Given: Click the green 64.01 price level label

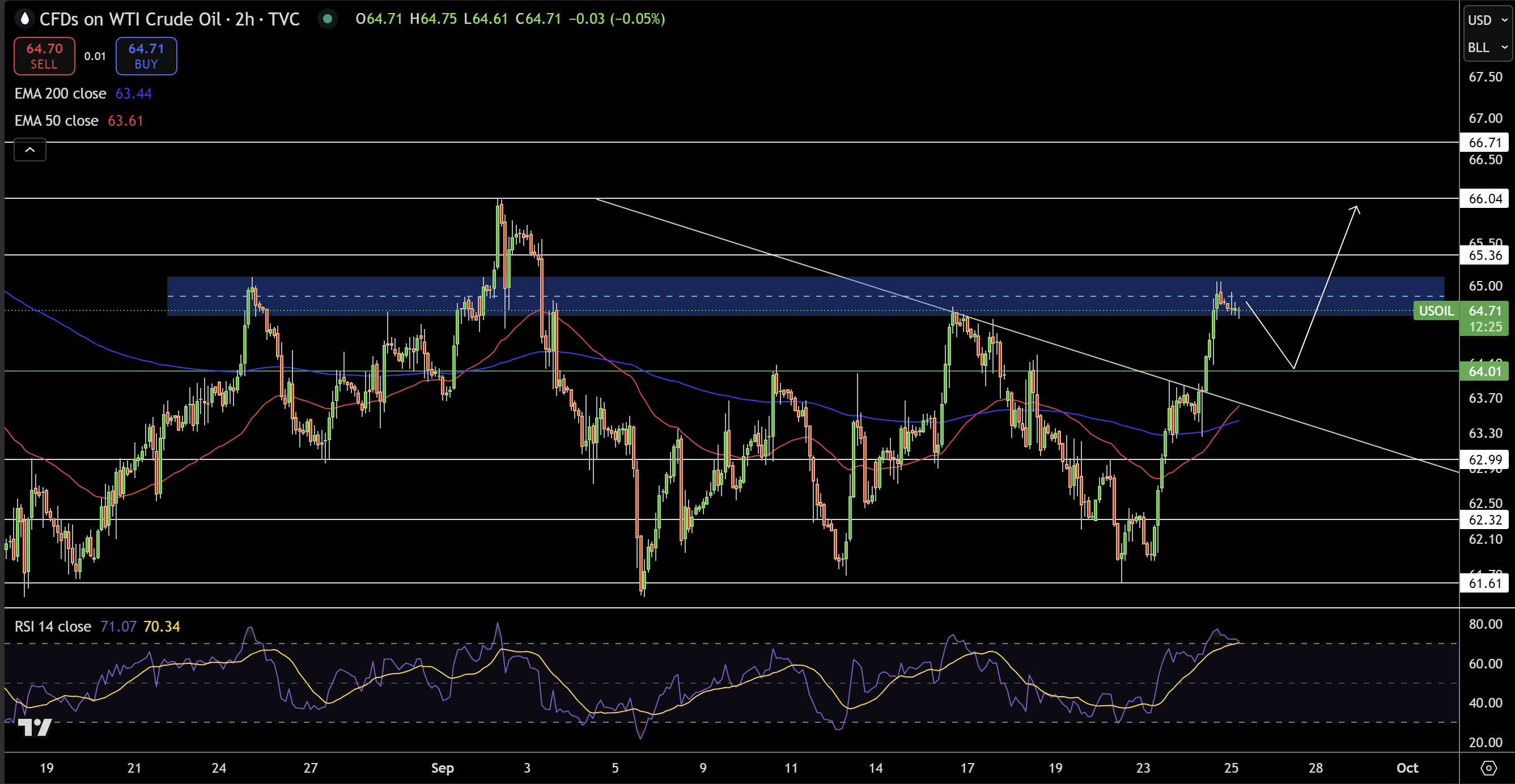Looking at the screenshot, I should tap(1485, 372).
